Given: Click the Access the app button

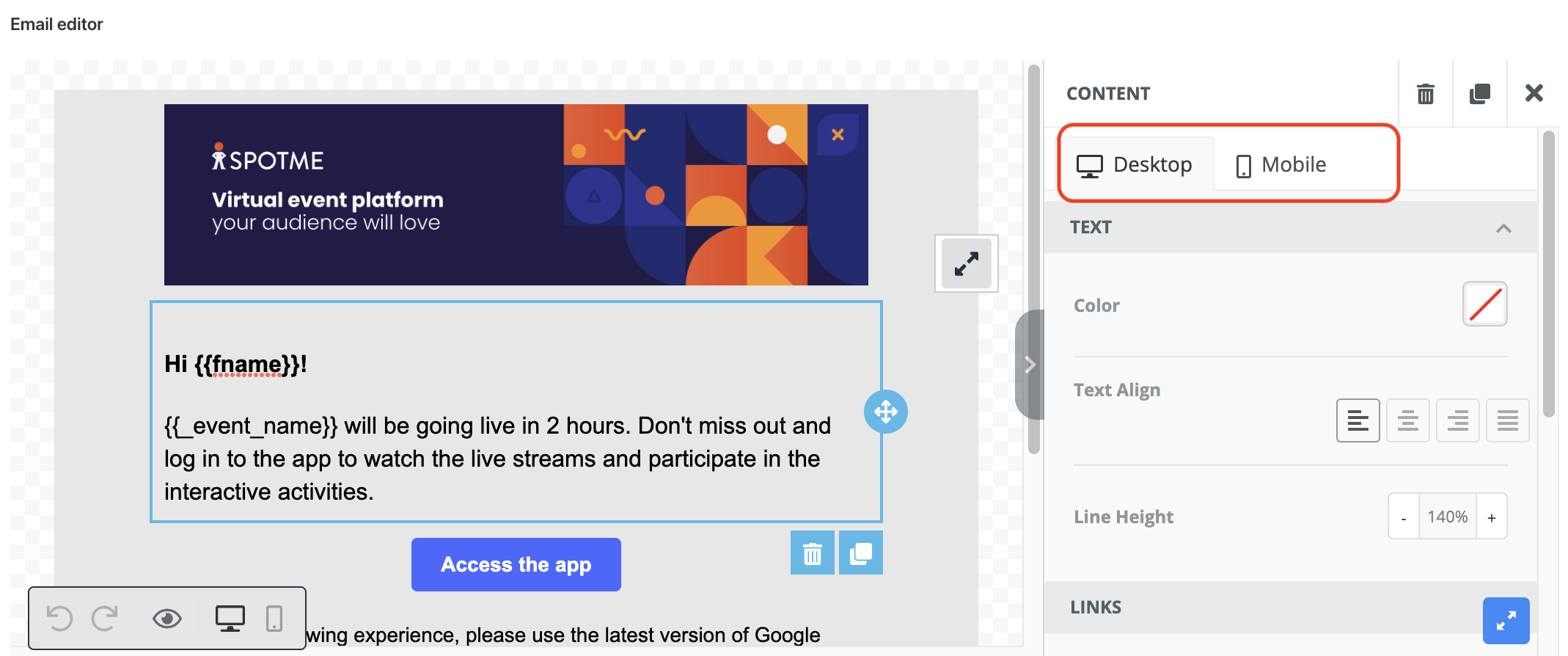Looking at the screenshot, I should pyautogui.click(x=516, y=564).
